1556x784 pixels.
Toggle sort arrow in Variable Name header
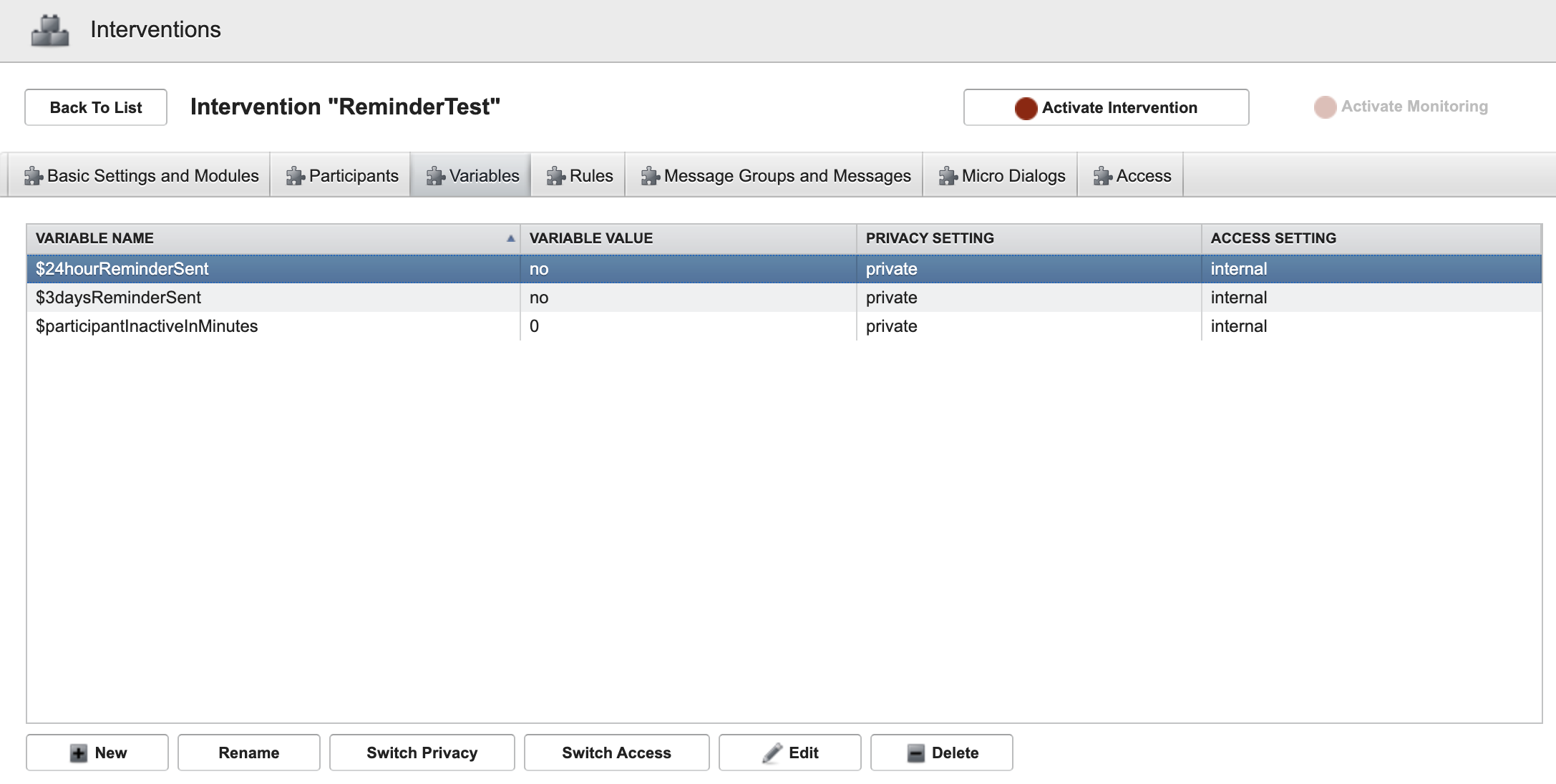tap(510, 239)
